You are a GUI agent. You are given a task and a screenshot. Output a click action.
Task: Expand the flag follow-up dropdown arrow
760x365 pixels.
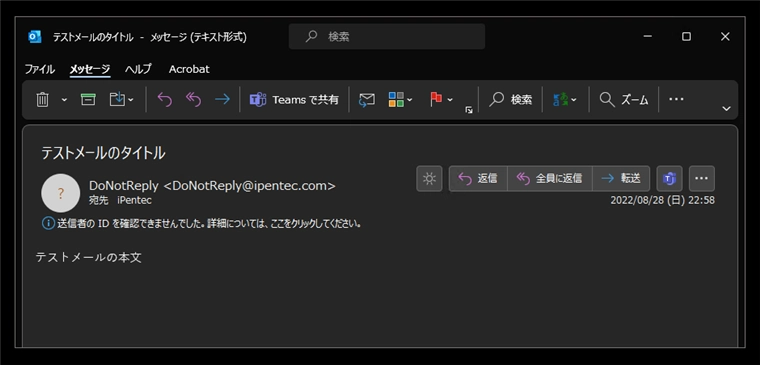tap(450, 100)
